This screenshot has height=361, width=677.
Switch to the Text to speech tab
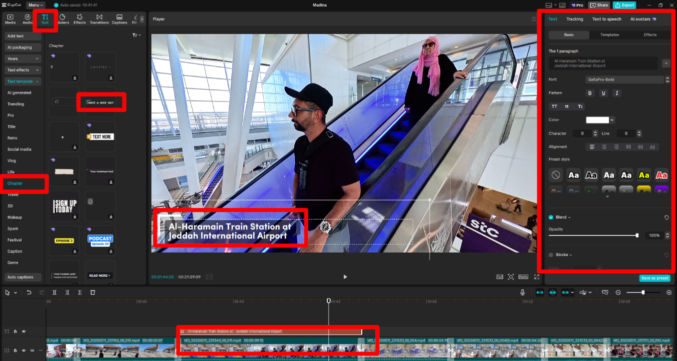pos(607,19)
